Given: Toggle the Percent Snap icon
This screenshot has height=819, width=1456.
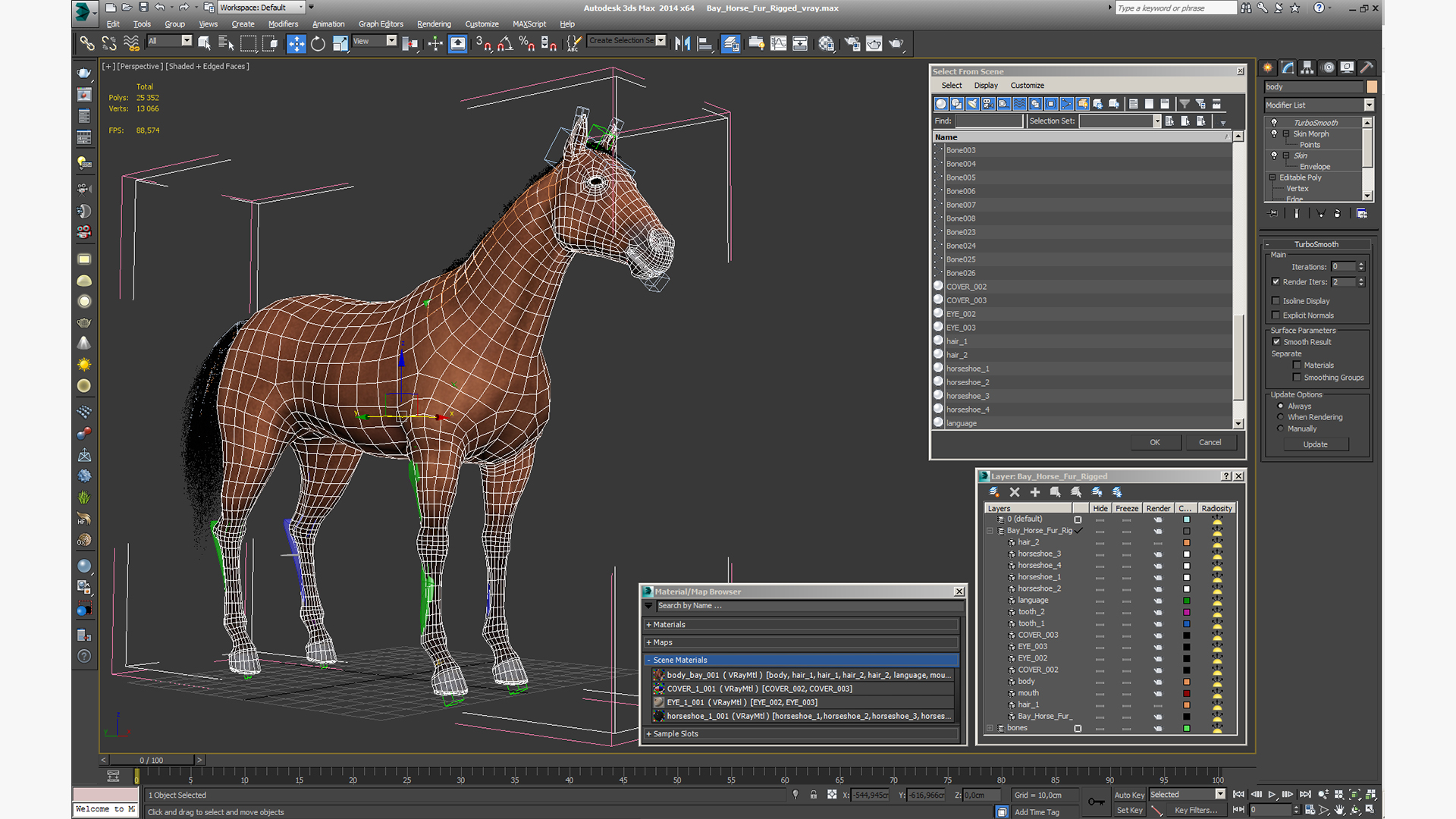Looking at the screenshot, I should (x=526, y=43).
